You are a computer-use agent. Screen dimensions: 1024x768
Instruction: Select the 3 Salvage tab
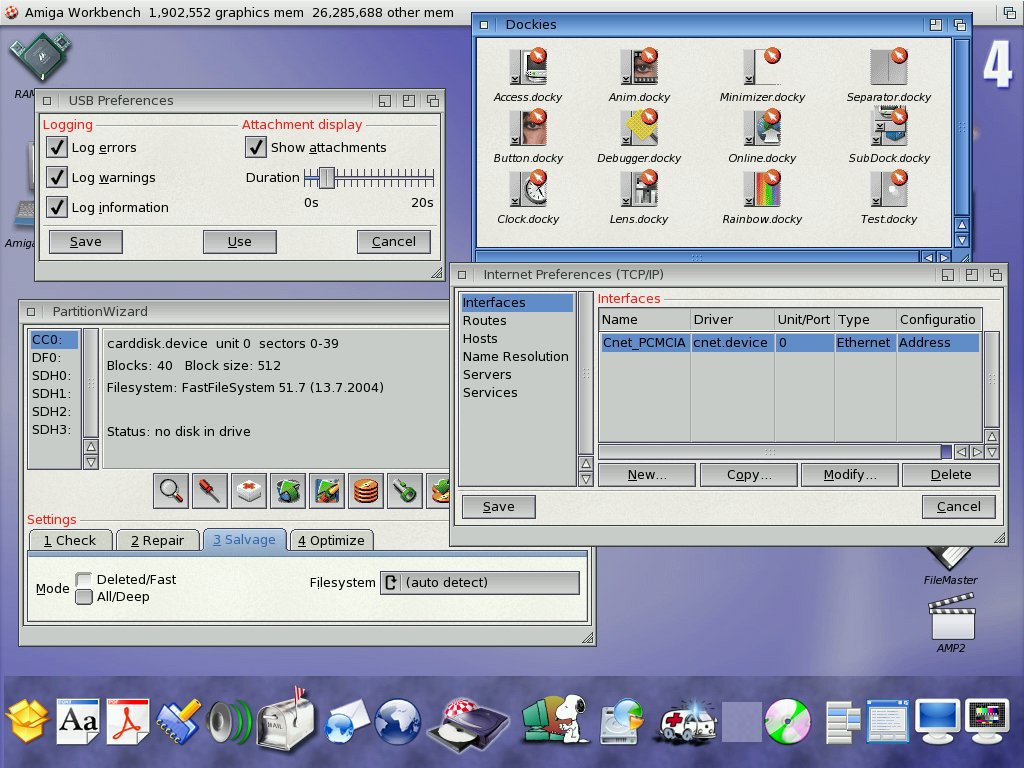click(x=244, y=539)
